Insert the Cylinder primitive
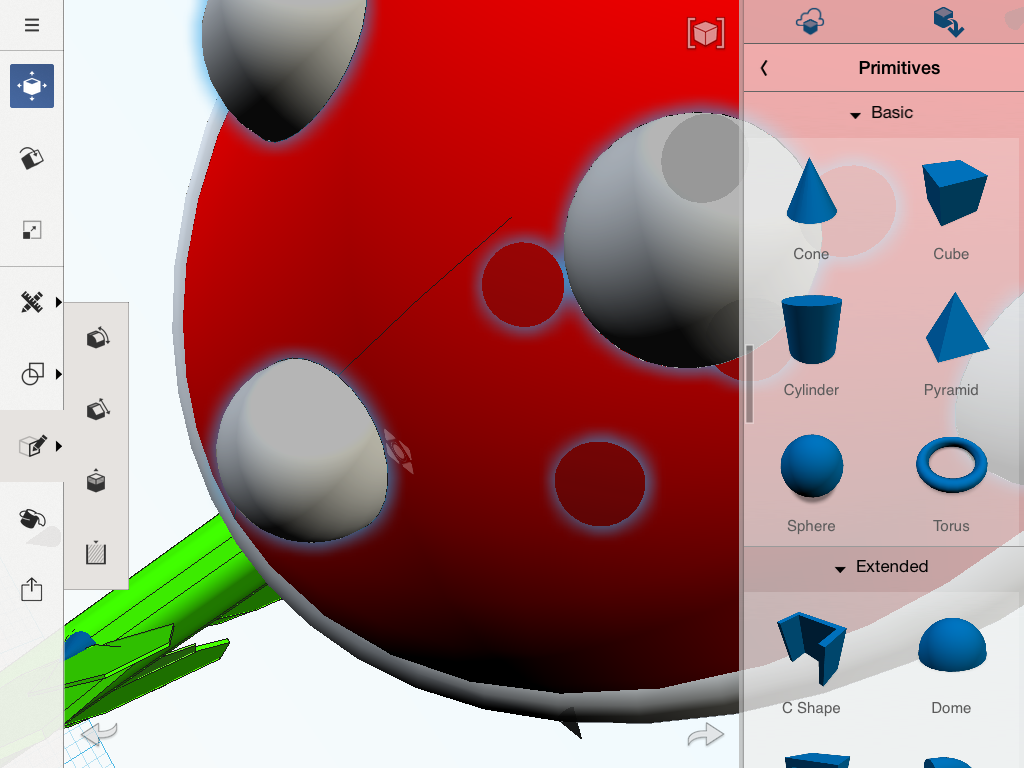The height and width of the screenshot is (768, 1024). (811, 346)
